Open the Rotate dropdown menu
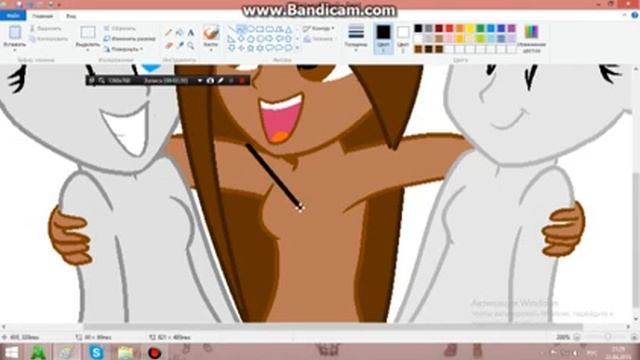Image resolution: width=640 pixels, height=360 pixels. [x=123, y=49]
